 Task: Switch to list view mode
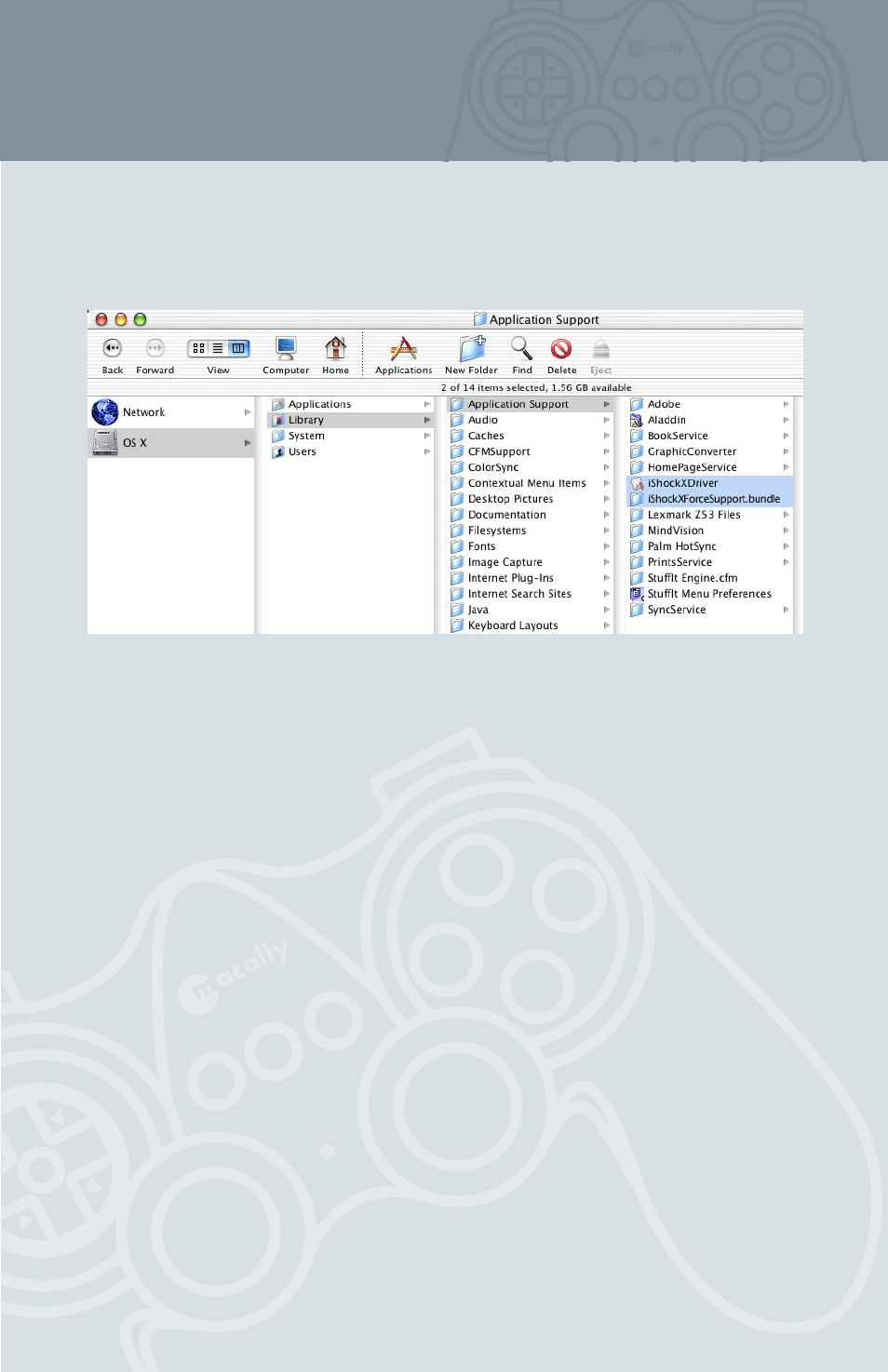[218, 348]
